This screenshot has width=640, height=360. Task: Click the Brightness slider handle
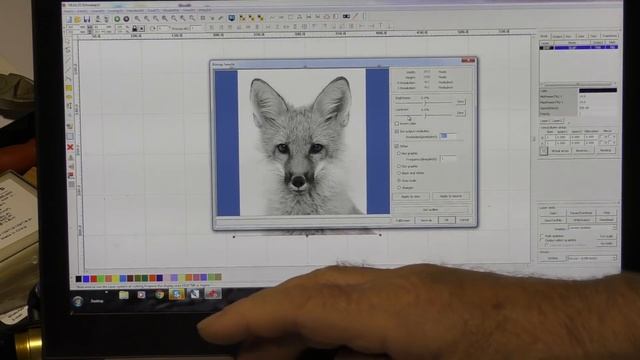[425, 103]
